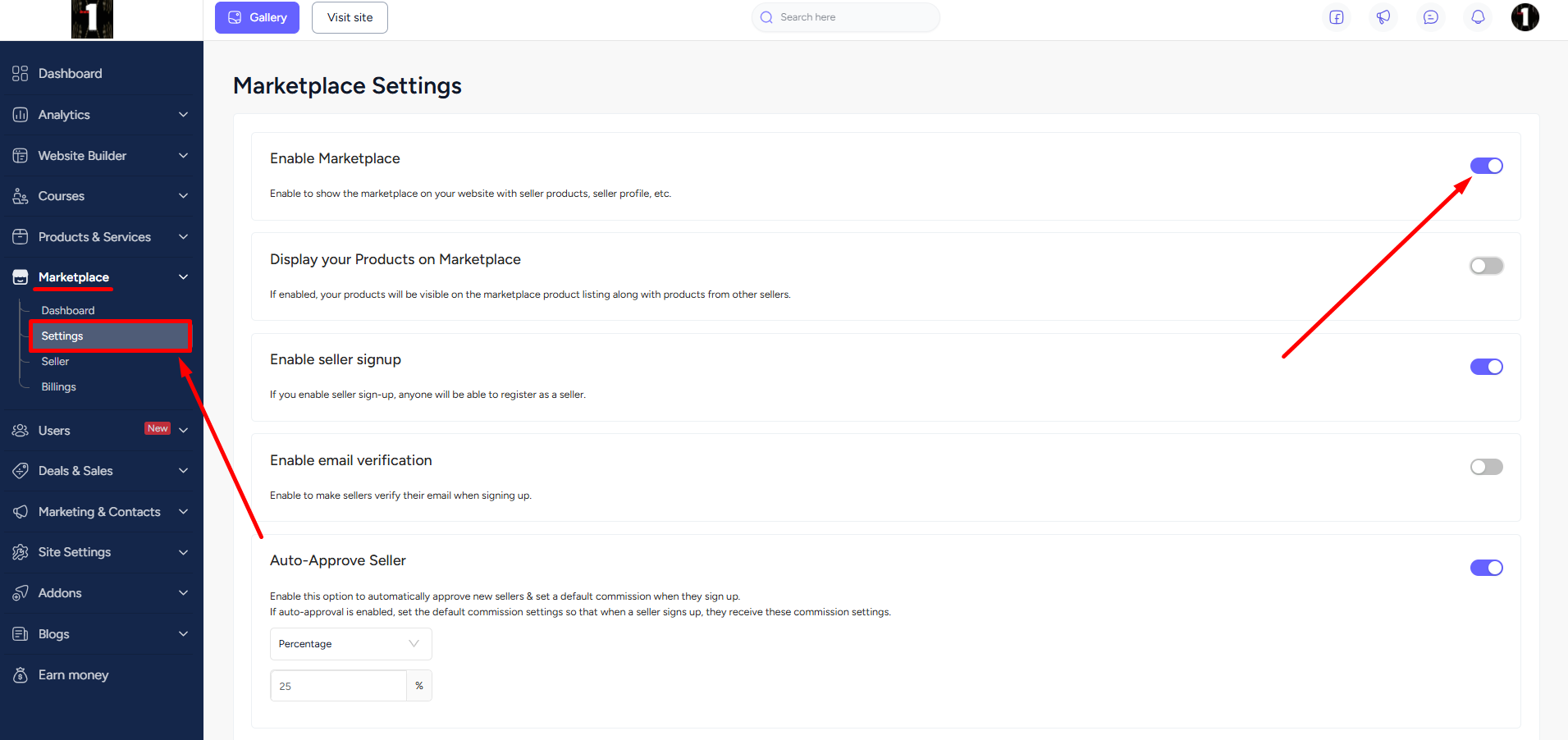
Task: Click the Visit site button
Action: [x=350, y=17]
